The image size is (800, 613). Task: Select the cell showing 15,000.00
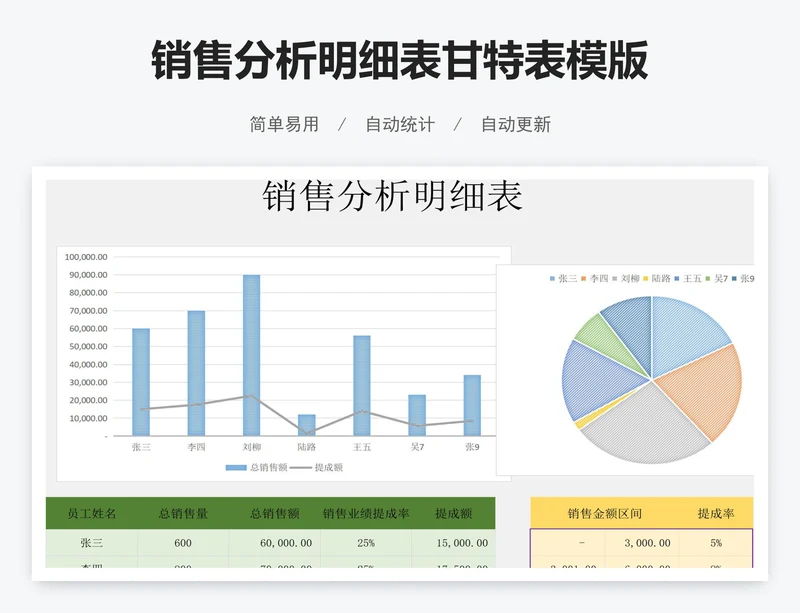(453, 543)
